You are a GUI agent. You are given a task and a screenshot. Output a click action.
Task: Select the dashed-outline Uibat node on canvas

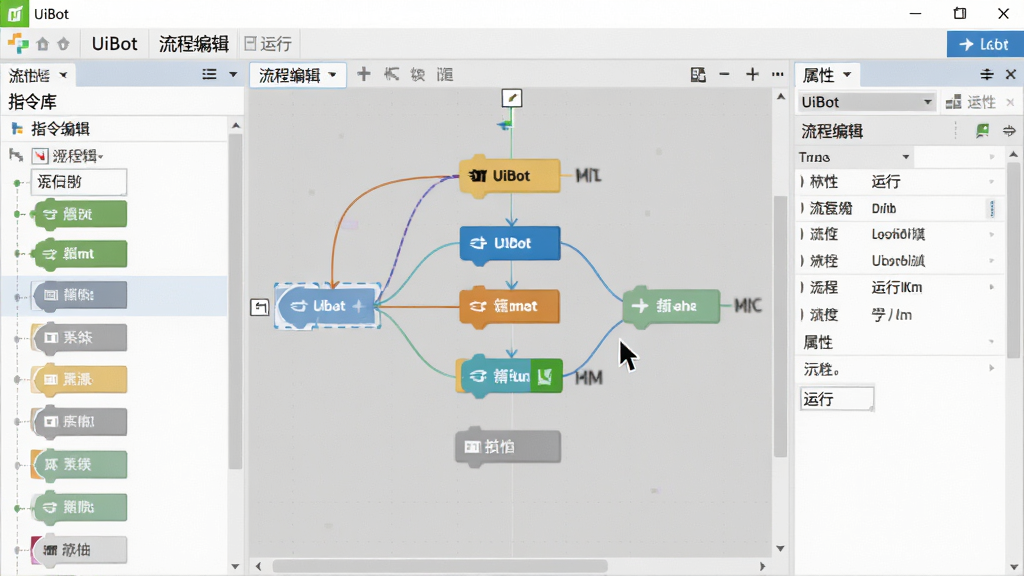point(328,306)
